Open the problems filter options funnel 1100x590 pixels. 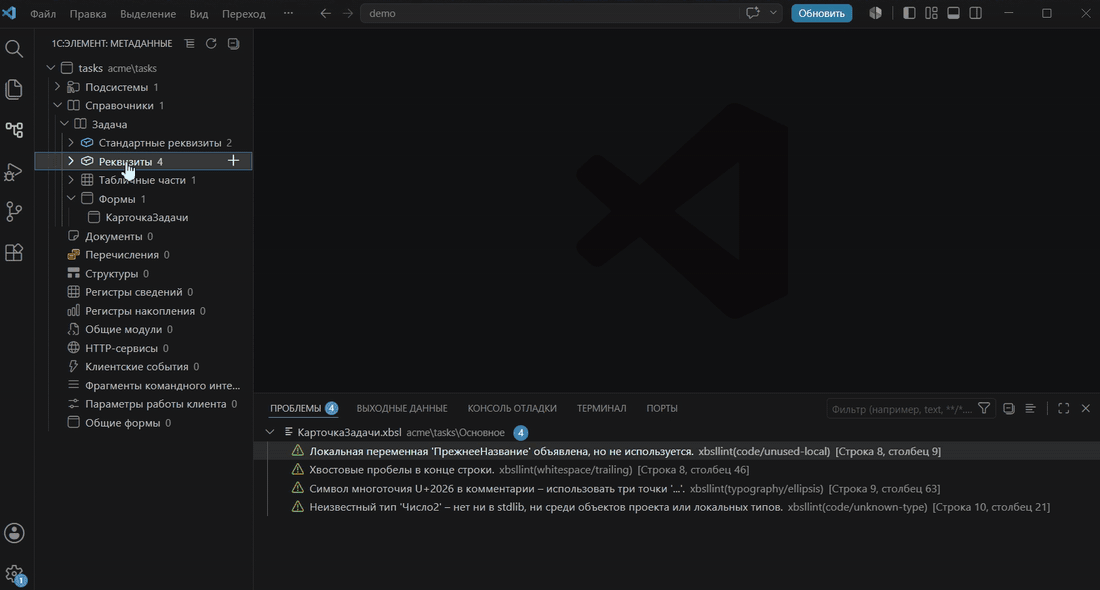click(984, 408)
